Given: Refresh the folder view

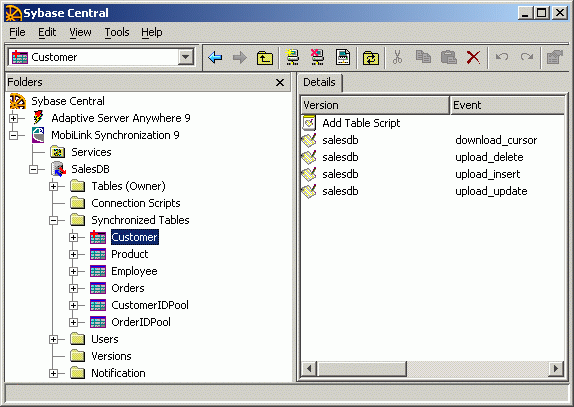Looking at the screenshot, I should coord(370,57).
